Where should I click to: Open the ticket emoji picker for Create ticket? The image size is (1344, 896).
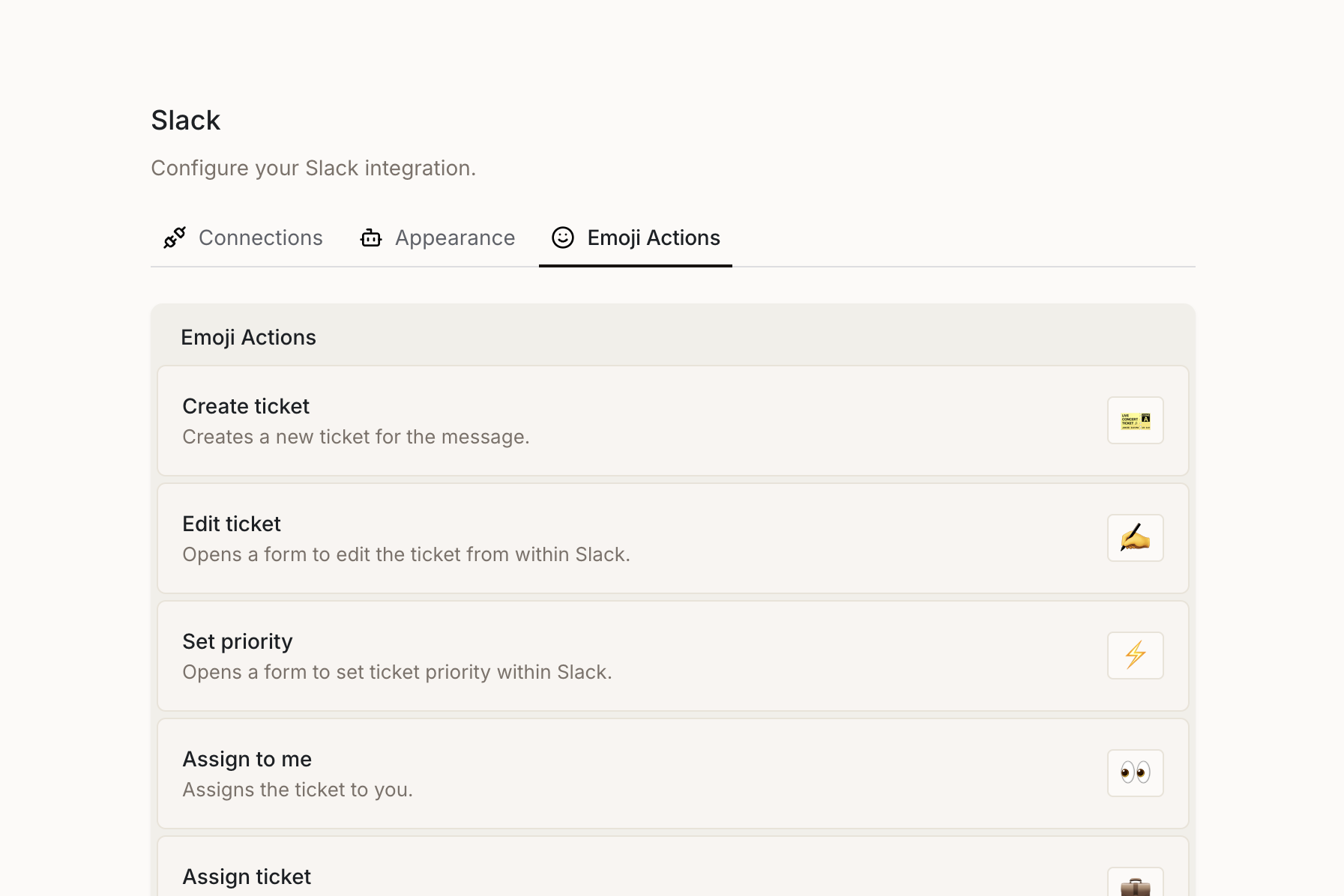(x=1135, y=420)
